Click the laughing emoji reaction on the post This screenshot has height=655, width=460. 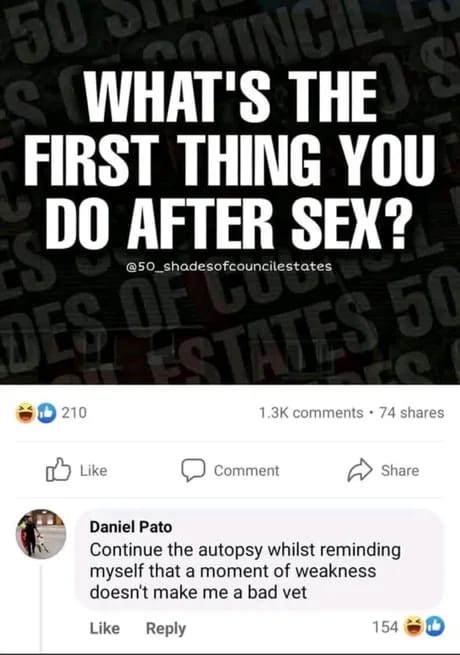click(25, 413)
